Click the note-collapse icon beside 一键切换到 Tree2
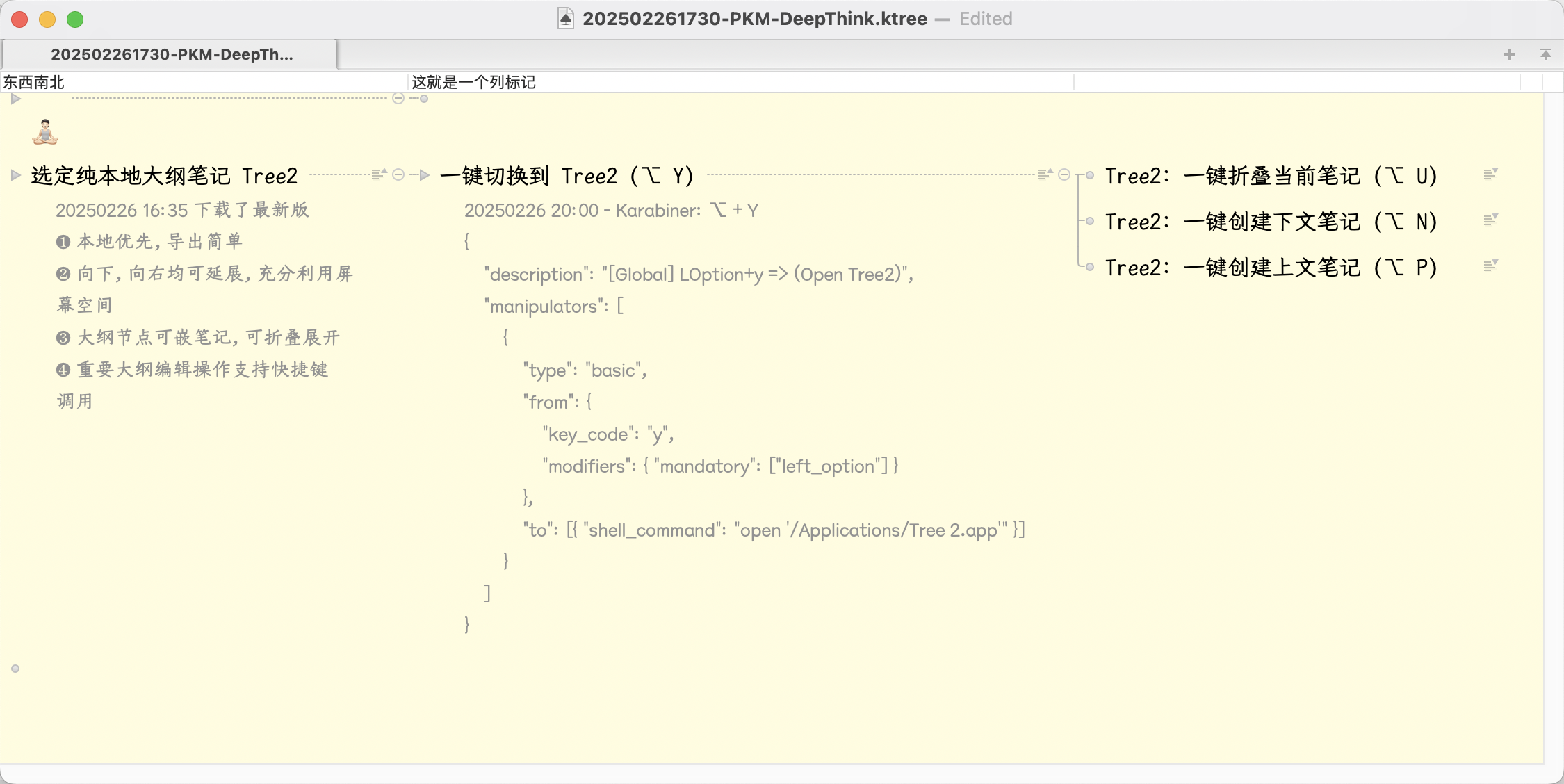Screen dimensions: 1564x784 (1044, 174)
